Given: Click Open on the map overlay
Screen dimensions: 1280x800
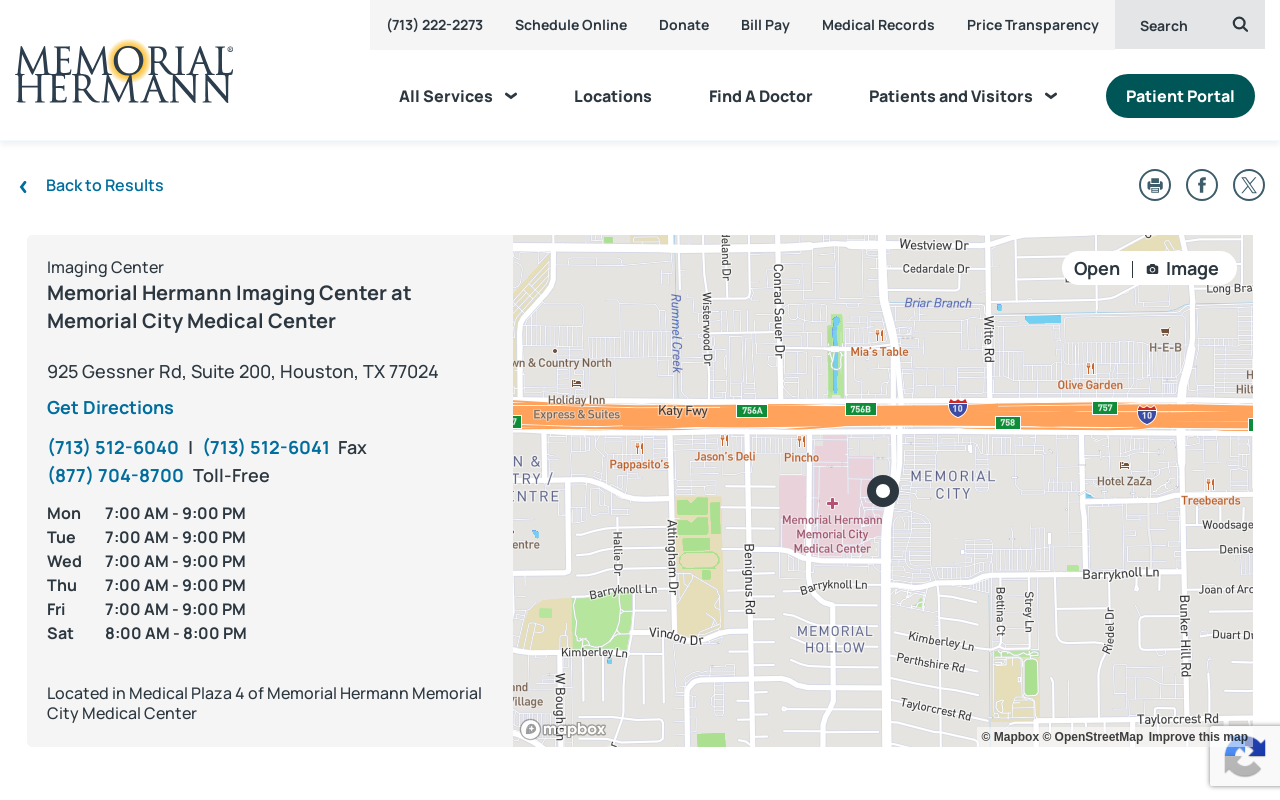Looking at the screenshot, I should coord(1097,269).
